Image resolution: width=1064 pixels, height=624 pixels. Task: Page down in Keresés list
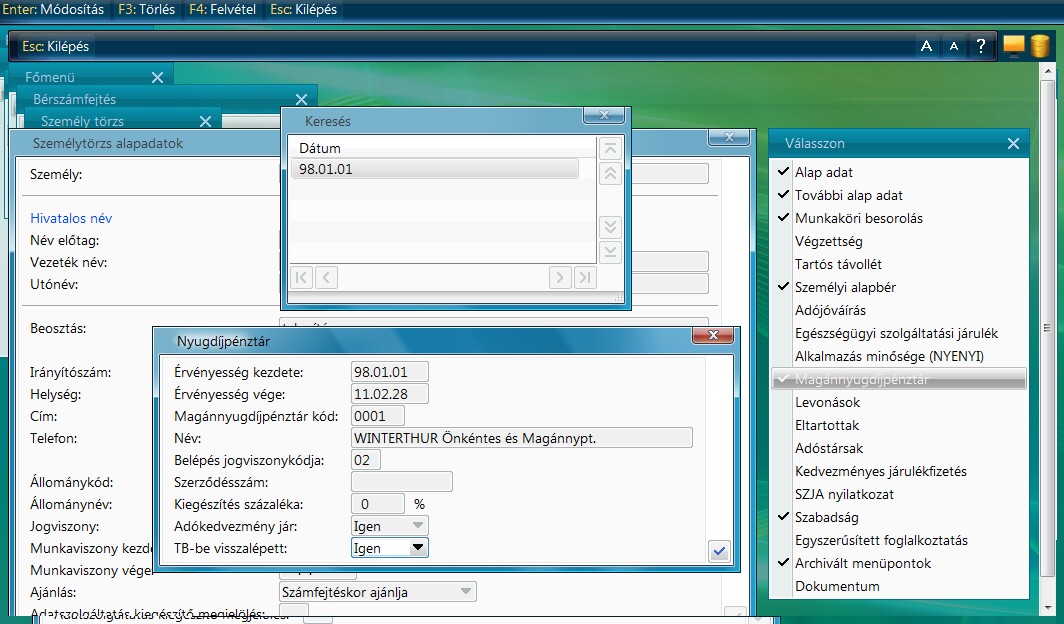coord(610,227)
